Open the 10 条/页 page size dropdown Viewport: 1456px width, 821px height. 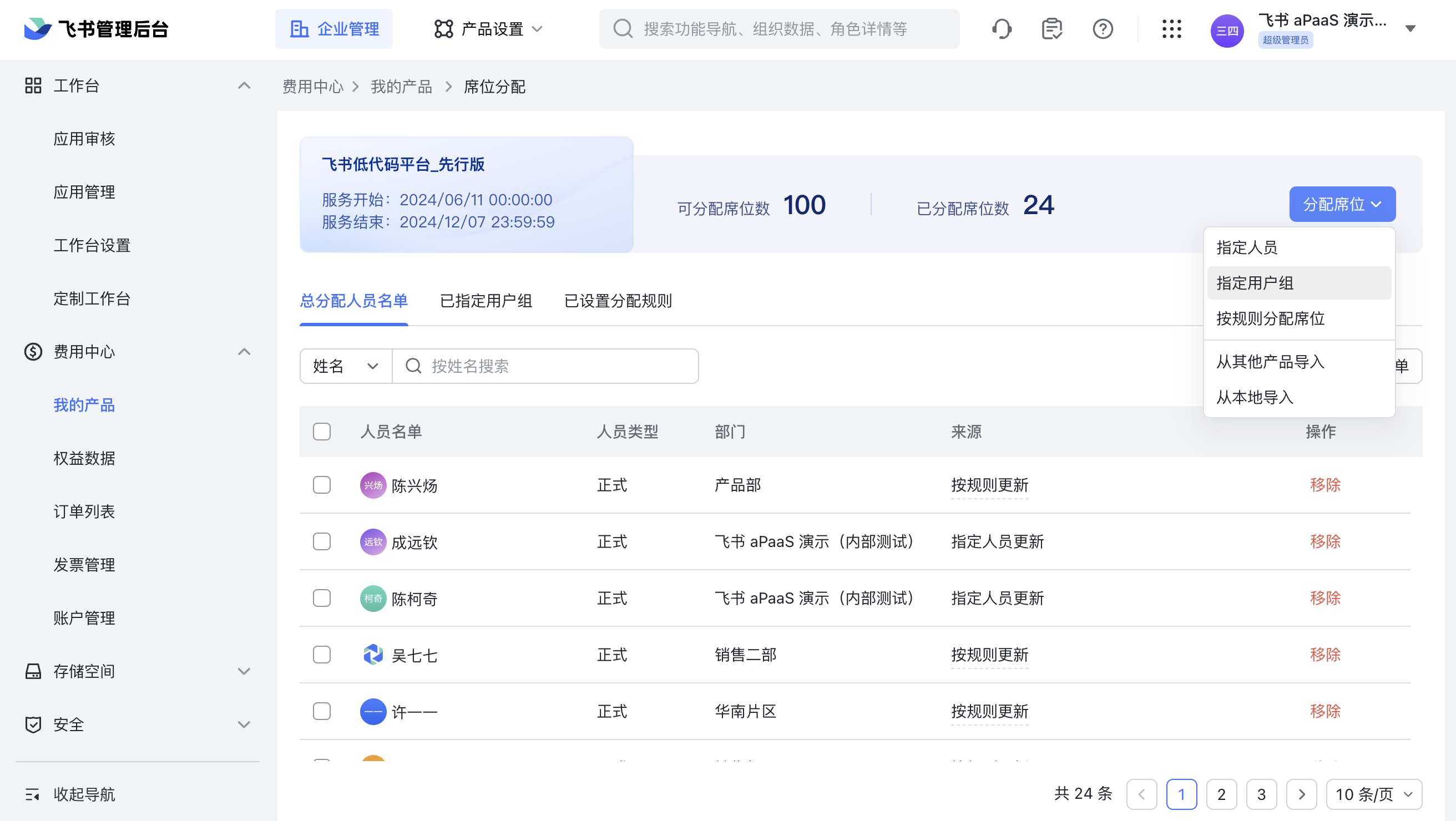[1374, 794]
